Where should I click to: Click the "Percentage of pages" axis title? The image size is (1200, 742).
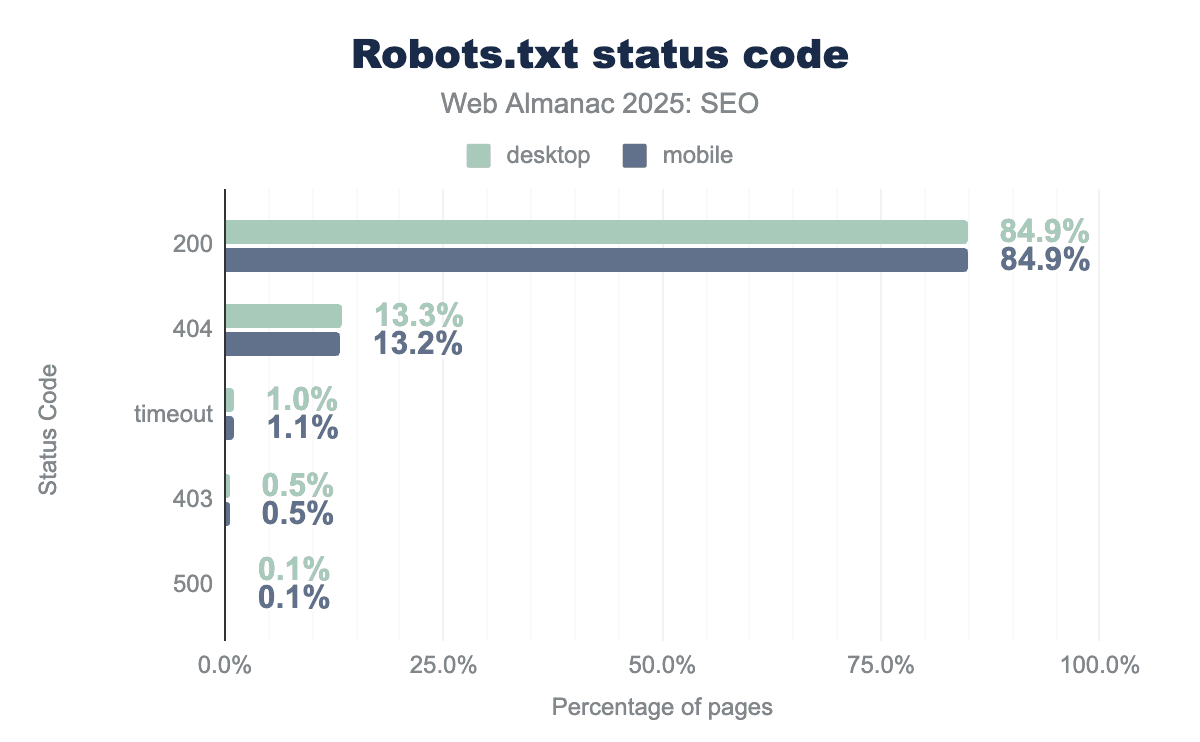click(662, 707)
